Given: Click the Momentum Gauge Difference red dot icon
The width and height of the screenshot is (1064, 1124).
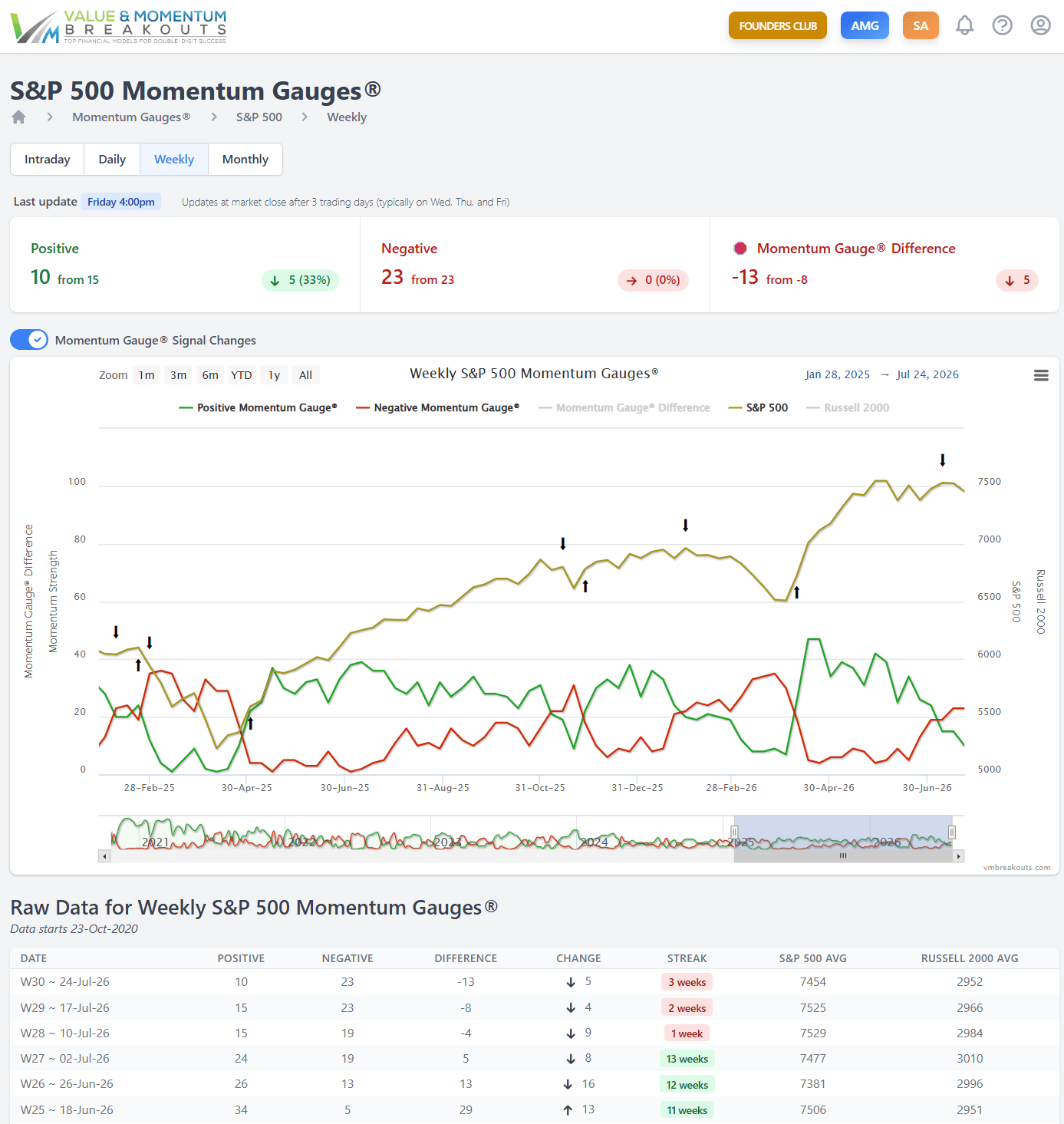Looking at the screenshot, I should tap(740, 249).
